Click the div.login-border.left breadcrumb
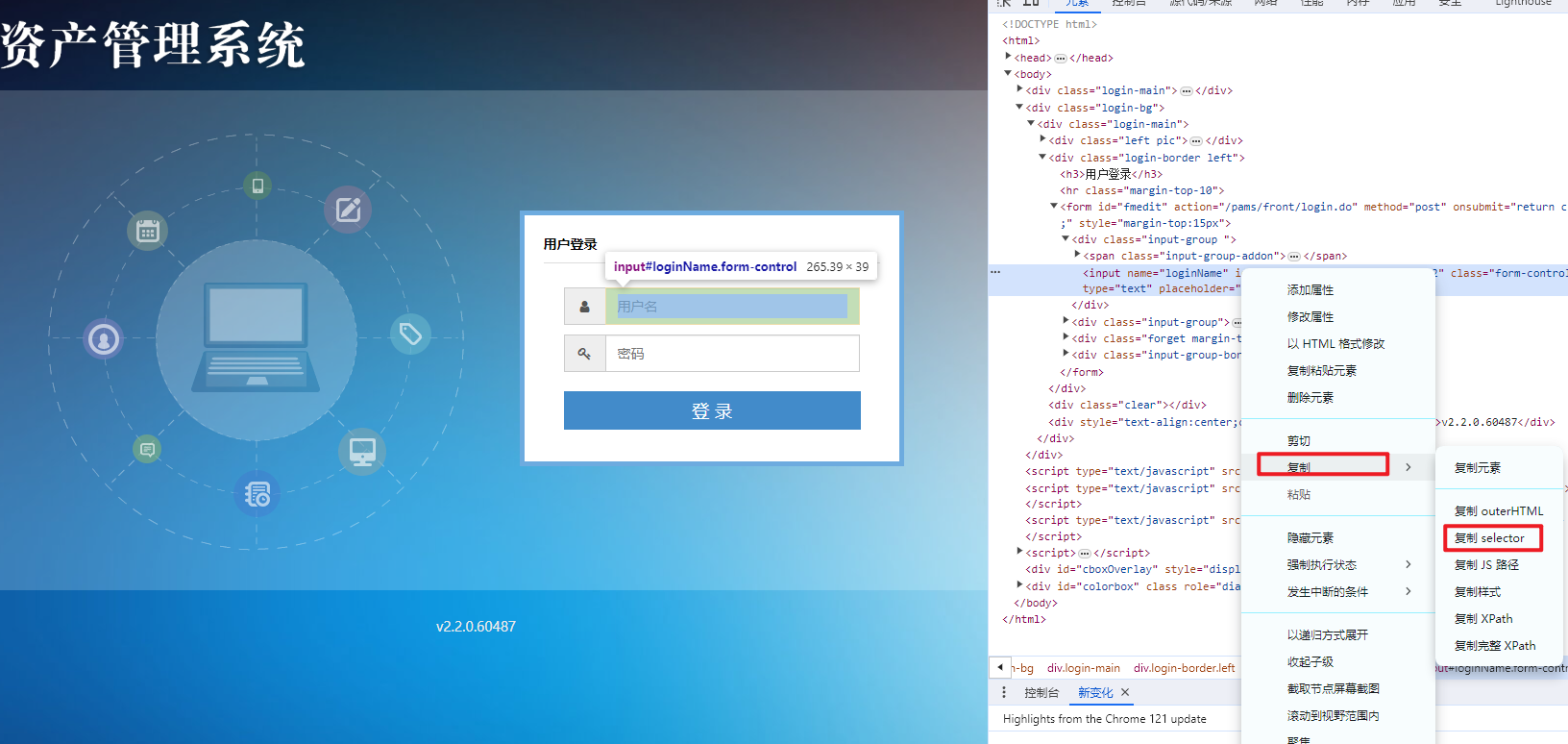Image resolution: width=1568 pixels, height=744 pixels. click(1185, 667)
